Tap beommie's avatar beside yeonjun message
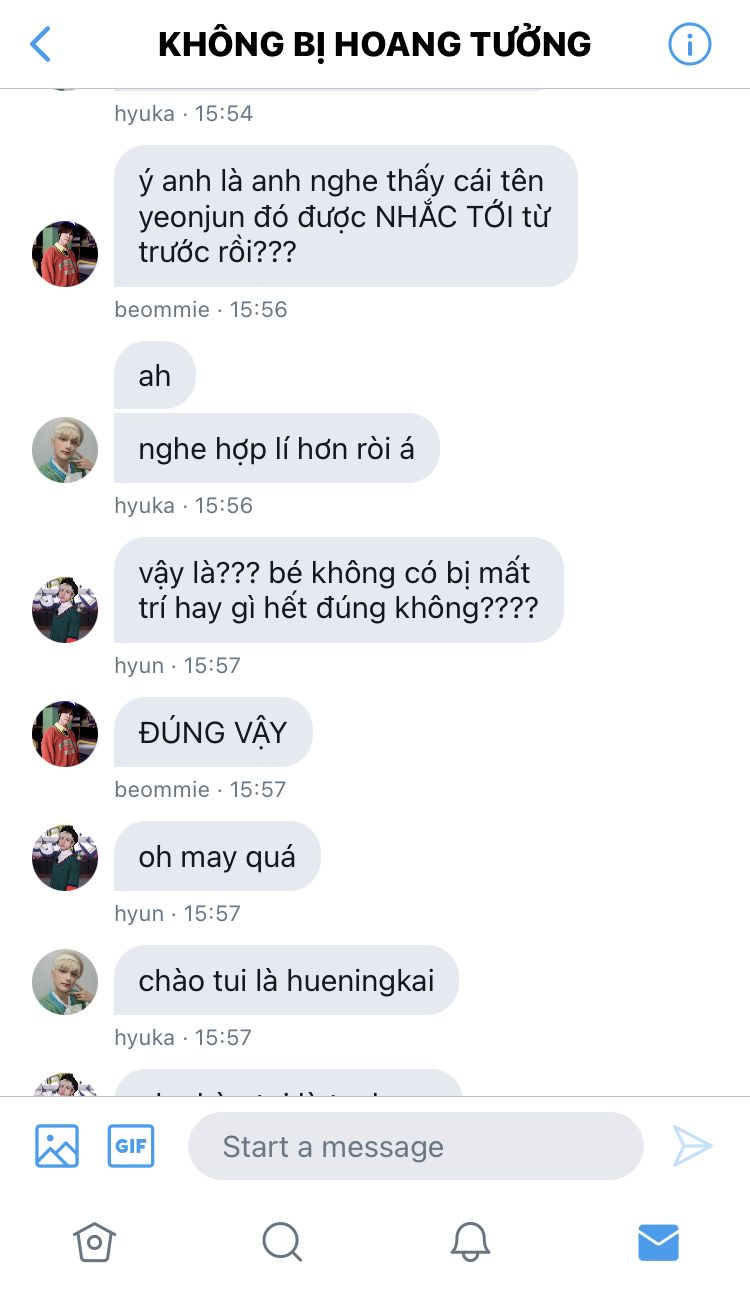Screen dimensions: 750x1294 point(65,254)
